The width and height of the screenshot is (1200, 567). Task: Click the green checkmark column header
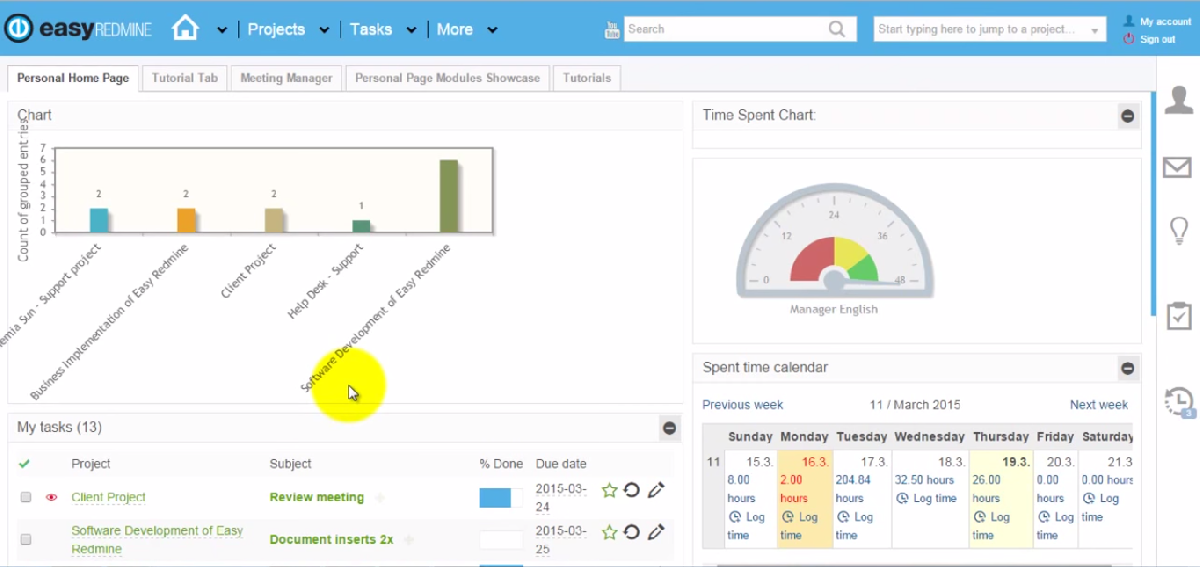[25, 463]
